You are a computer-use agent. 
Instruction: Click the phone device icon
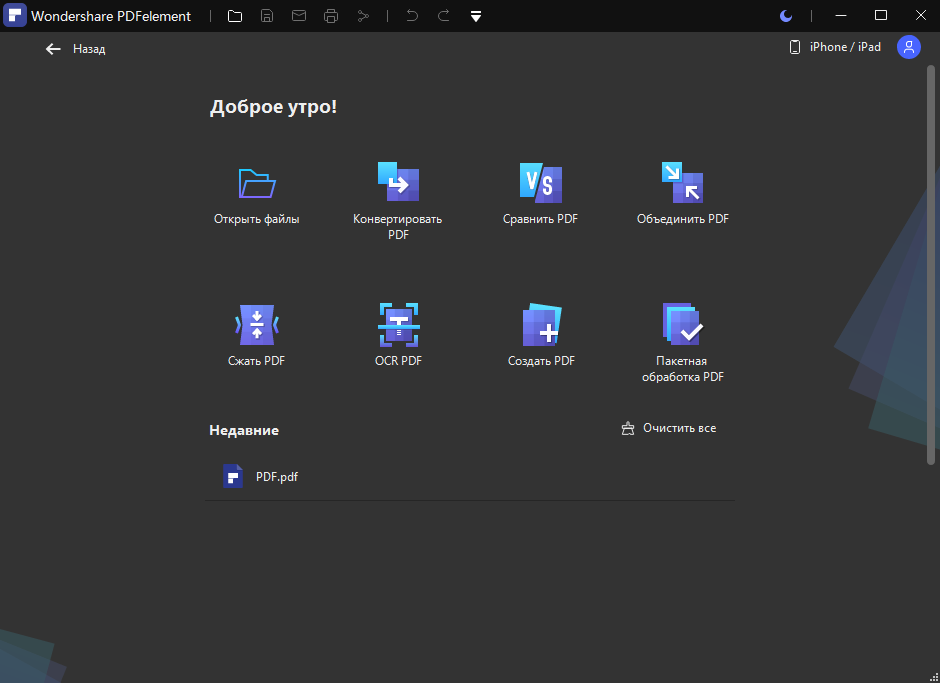[x=795, y=47]
